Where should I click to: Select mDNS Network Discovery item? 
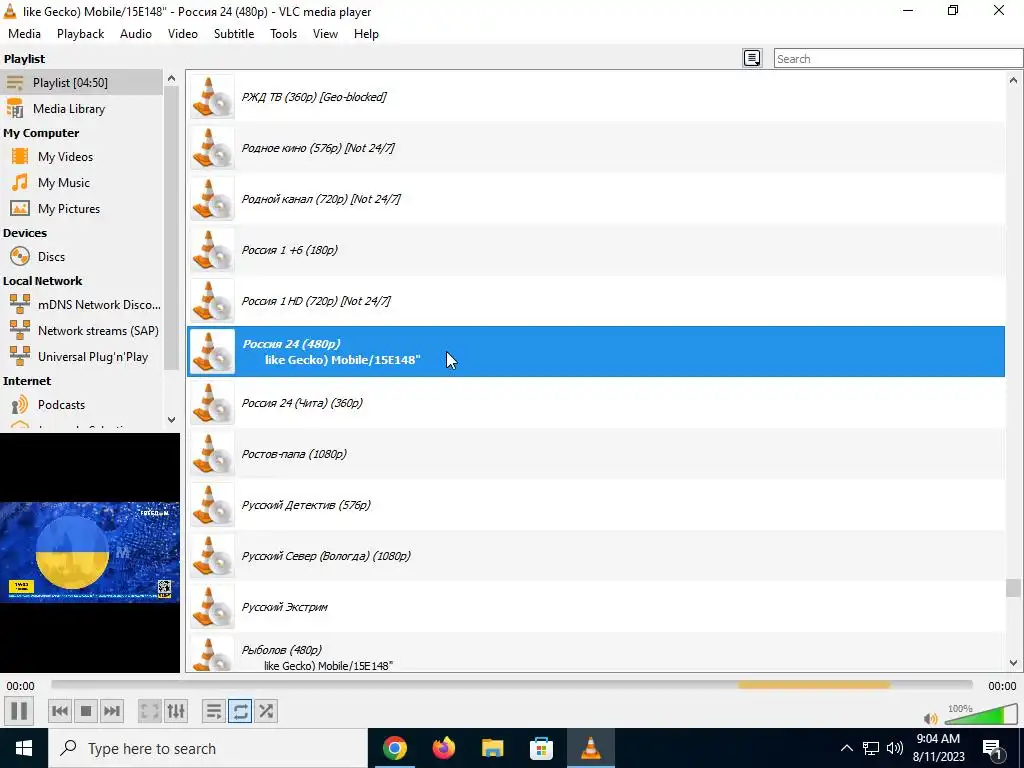click(x=81, y=304)
